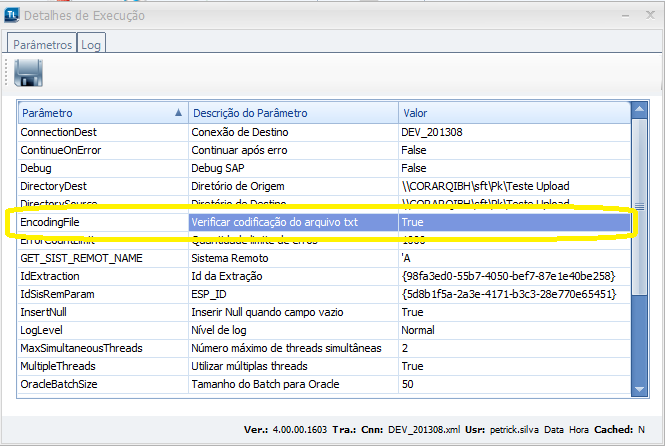Select the MultipleThreads parameter row
This screenshot has height=448, width=665.
point(102,365)
